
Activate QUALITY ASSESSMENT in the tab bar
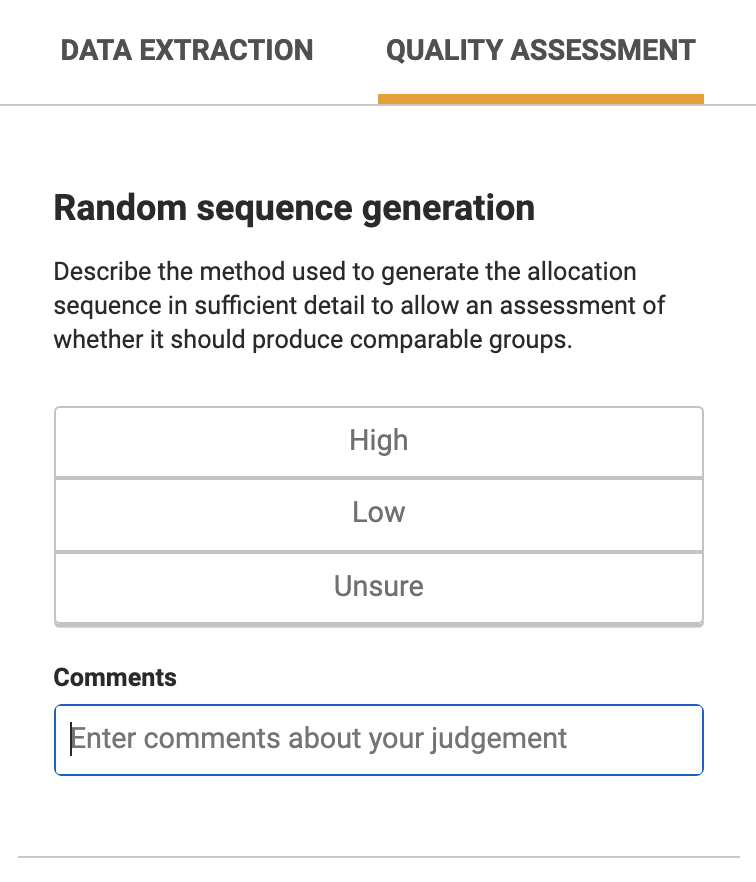[540, 50]
